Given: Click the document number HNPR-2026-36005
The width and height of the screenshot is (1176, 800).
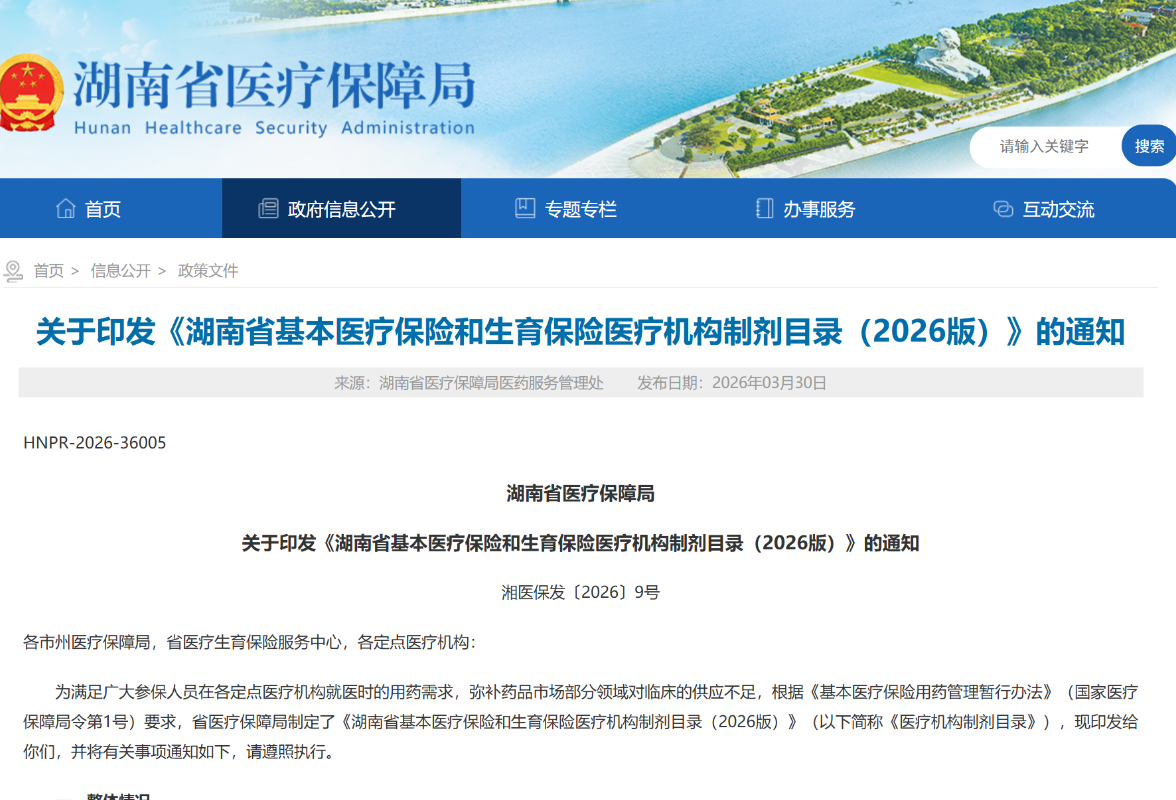Looking at the screenshot, I should pos(95,443).
